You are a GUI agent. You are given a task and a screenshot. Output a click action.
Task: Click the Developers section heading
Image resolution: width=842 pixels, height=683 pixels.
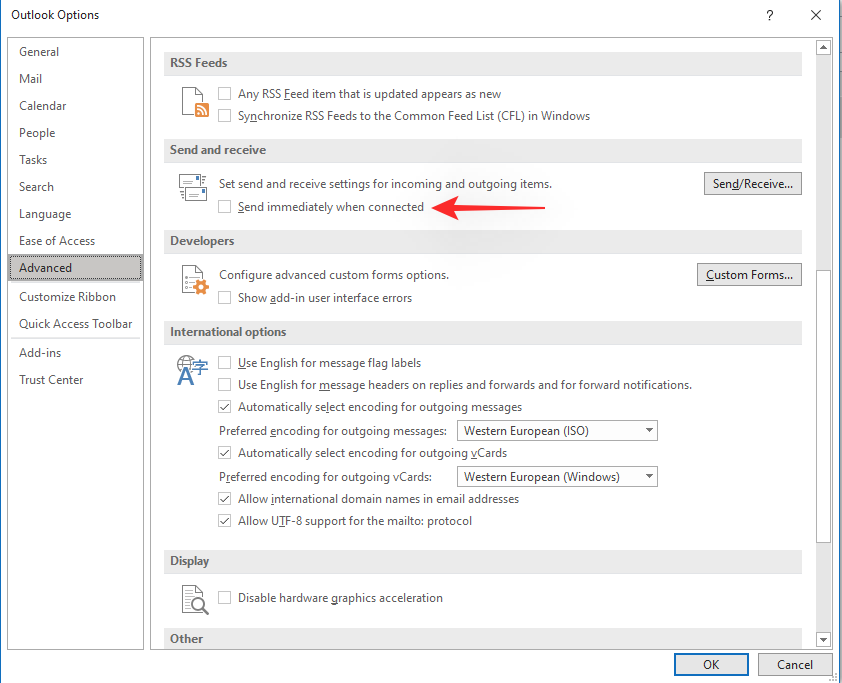click(x=202, y=241)
